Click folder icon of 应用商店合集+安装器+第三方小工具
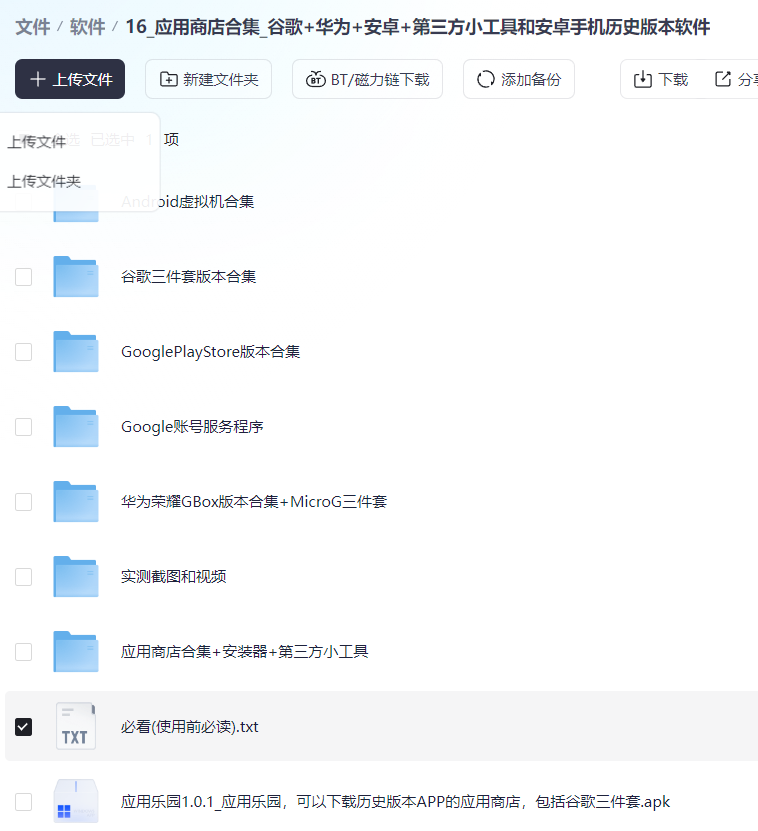 [76, 652]
